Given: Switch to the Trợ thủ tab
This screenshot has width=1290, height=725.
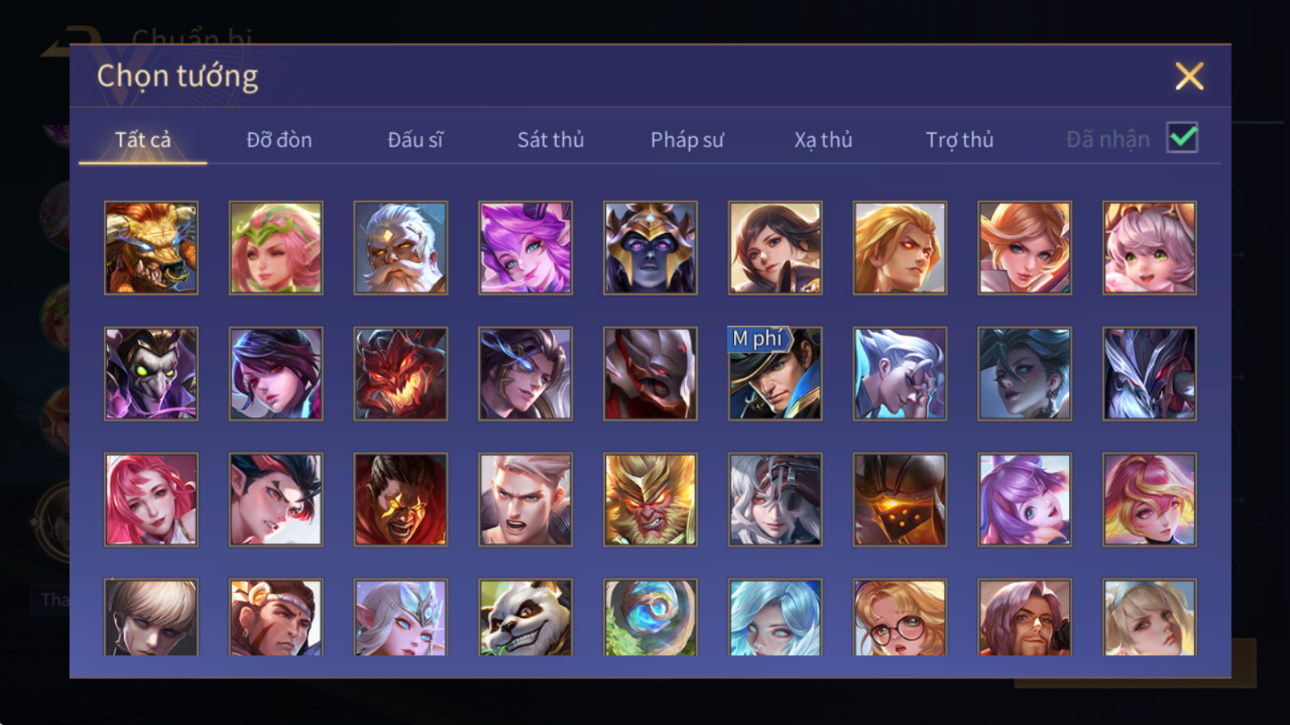Looking at the screenshot, I should point(959,140).
